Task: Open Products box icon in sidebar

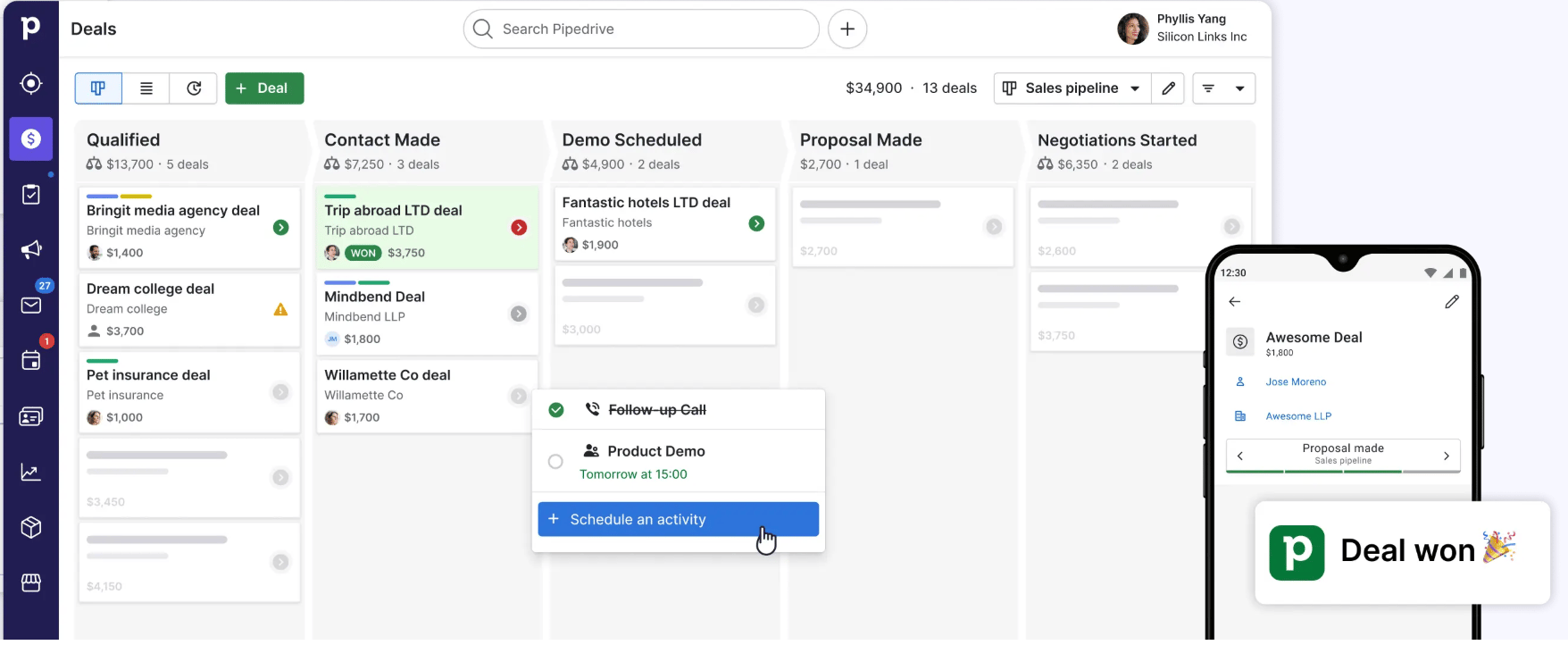Action: [31, 527]
